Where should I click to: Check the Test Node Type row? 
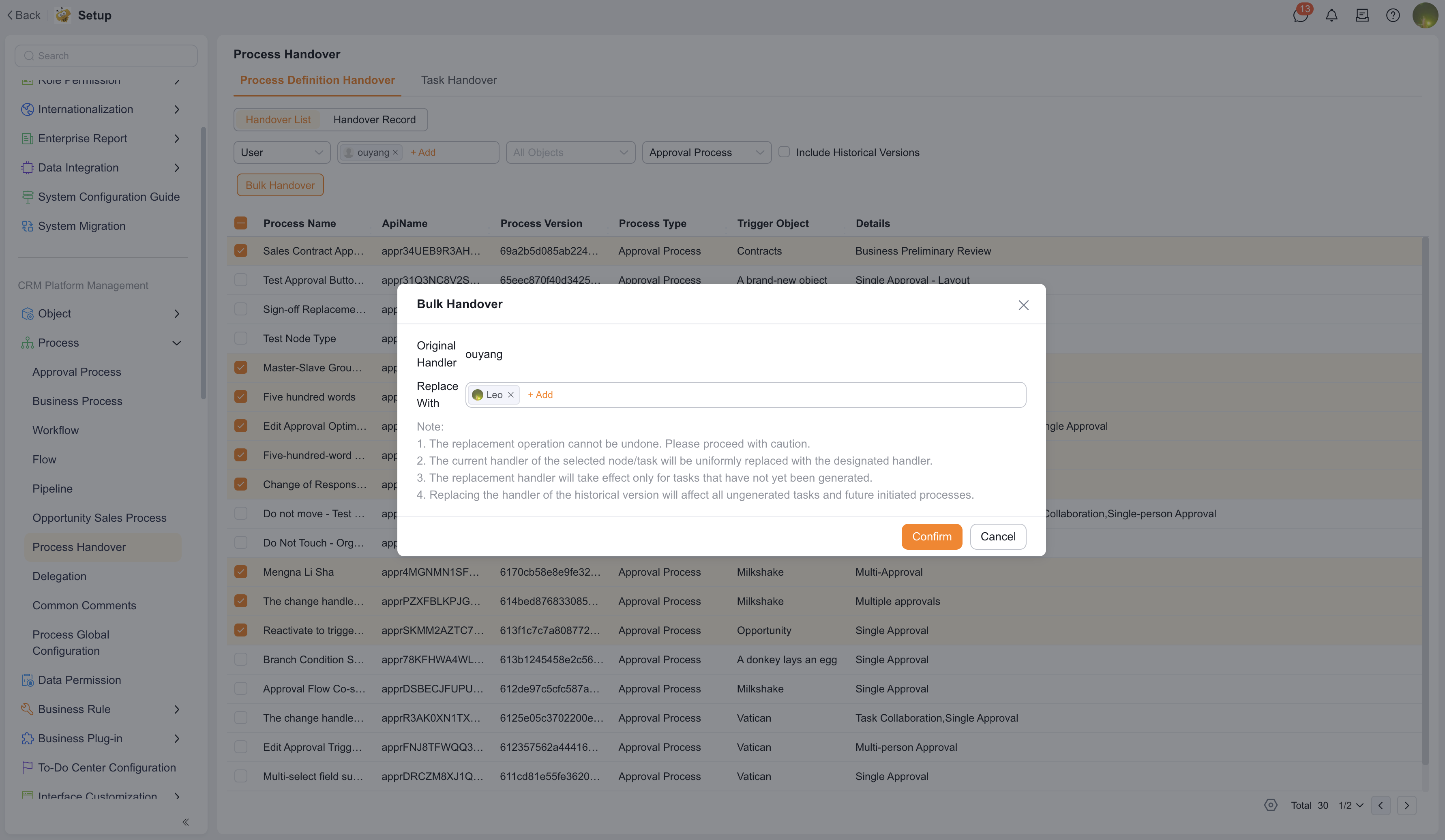(x=241, y=339)
